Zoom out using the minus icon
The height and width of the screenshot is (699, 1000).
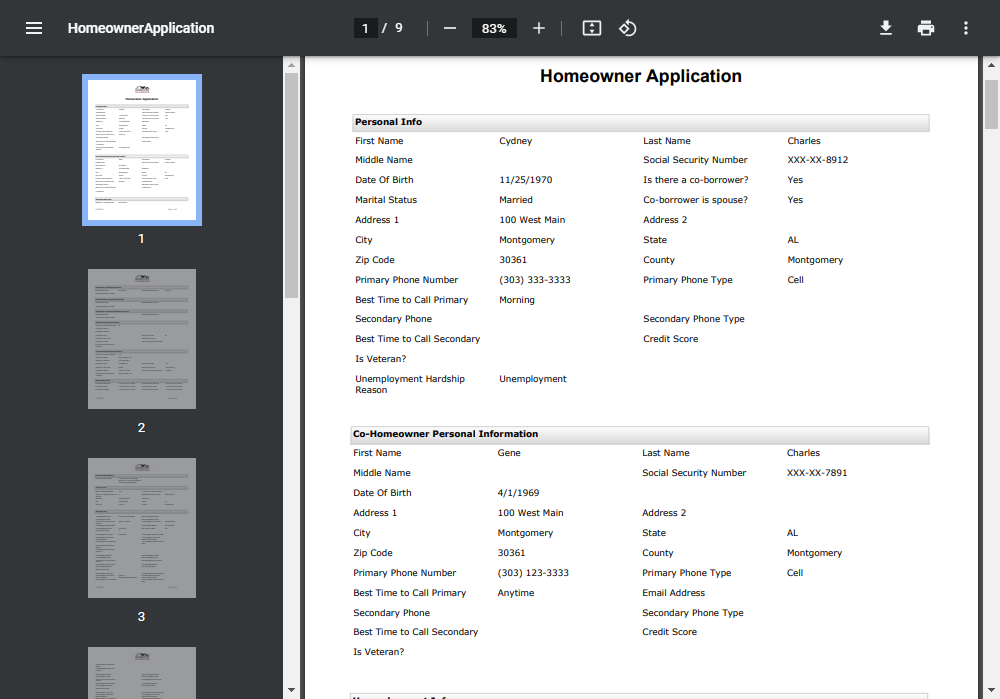[449, 28]
